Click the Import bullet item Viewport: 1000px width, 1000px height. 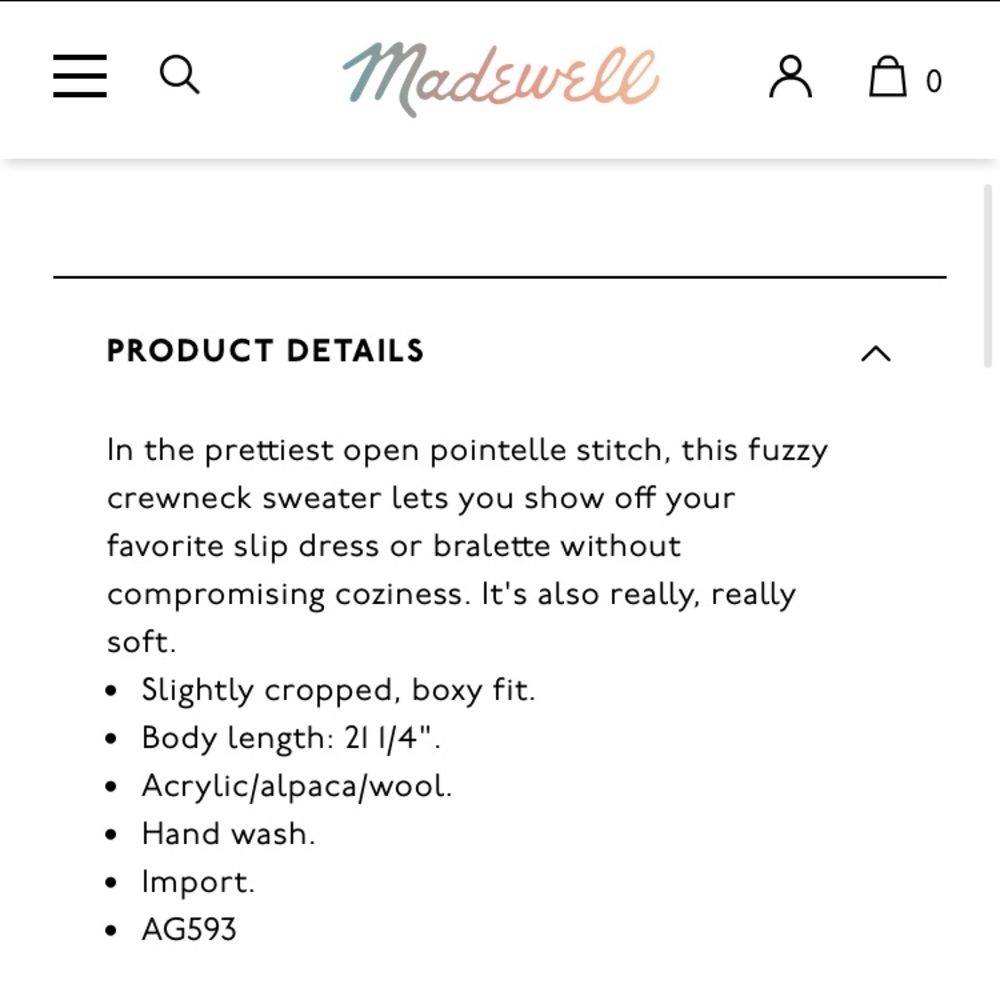tap(198, 882)
